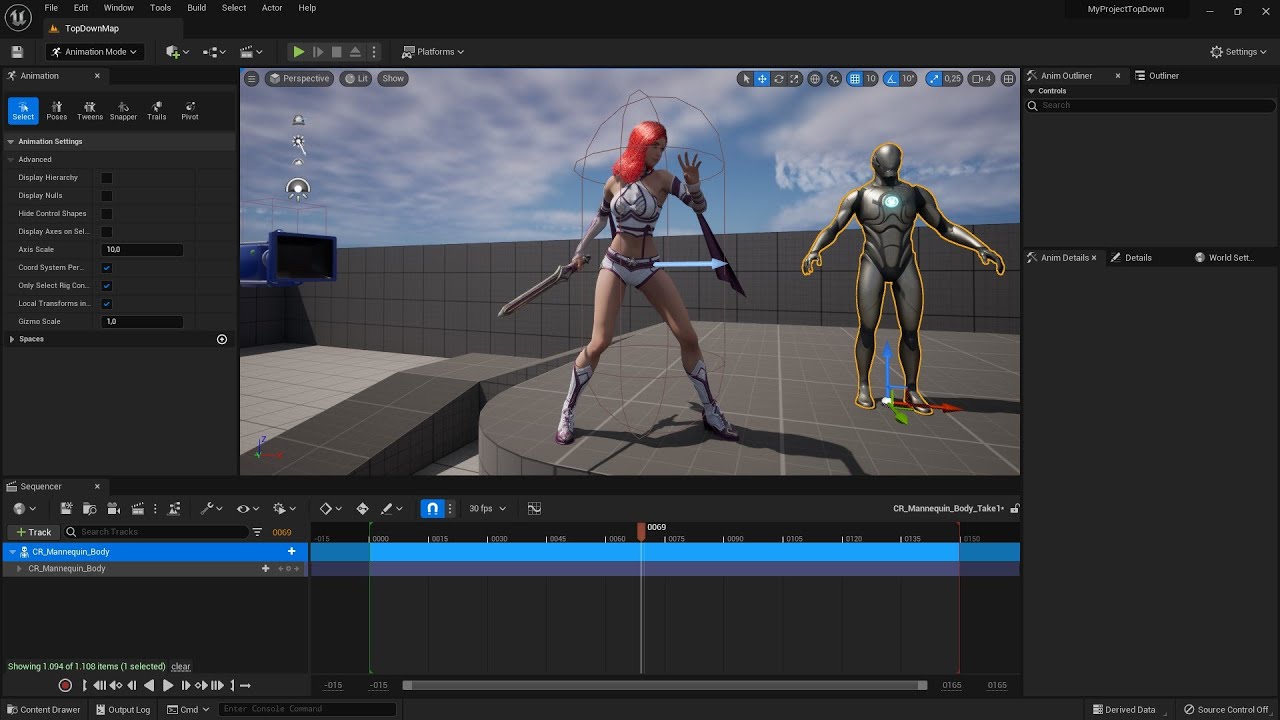Collapse the Animation Settings section
The width and height of the screenshot is (1280, 720).
coord(11,142)
